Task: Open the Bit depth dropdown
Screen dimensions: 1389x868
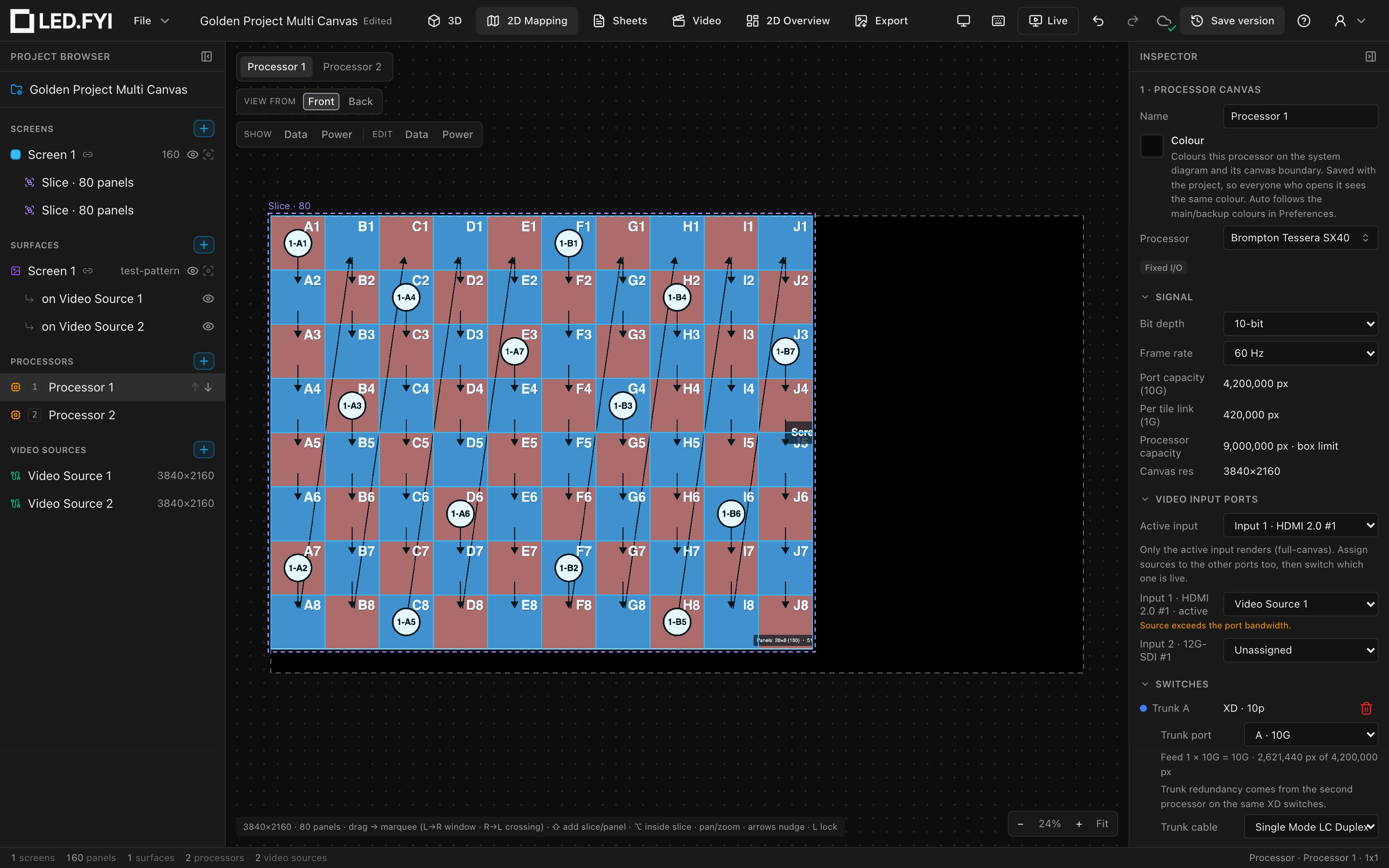Action: point(1300,324)
